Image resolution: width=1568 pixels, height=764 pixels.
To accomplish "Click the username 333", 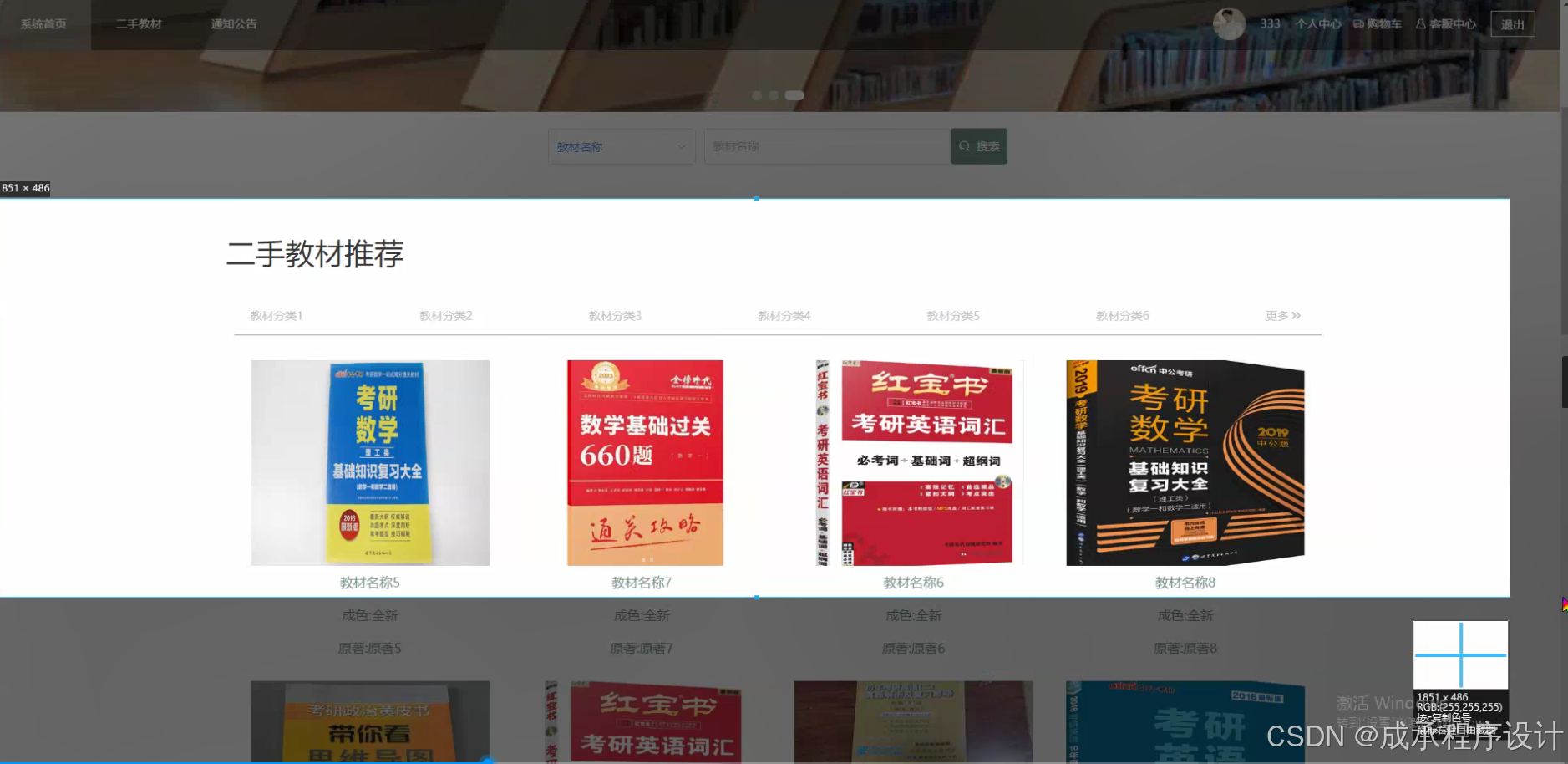I will (1270, 24).
